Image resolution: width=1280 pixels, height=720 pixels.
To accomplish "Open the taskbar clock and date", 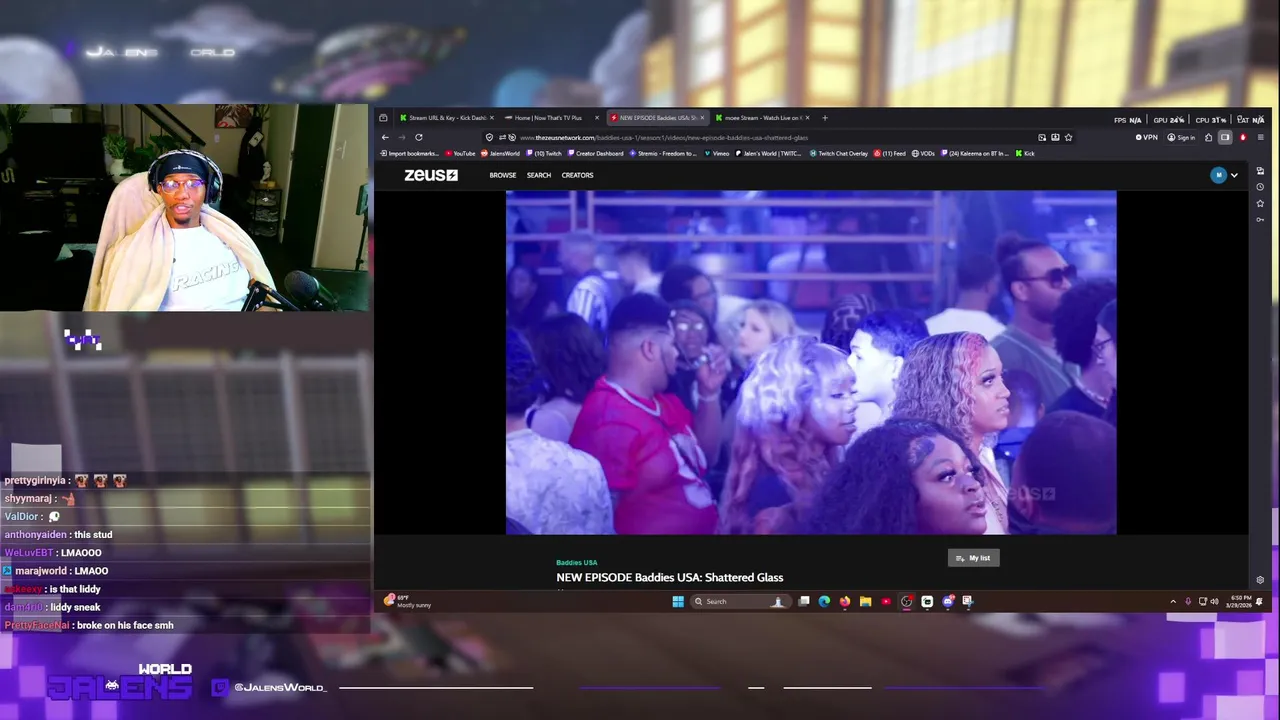I will (x=1237, y=601).
